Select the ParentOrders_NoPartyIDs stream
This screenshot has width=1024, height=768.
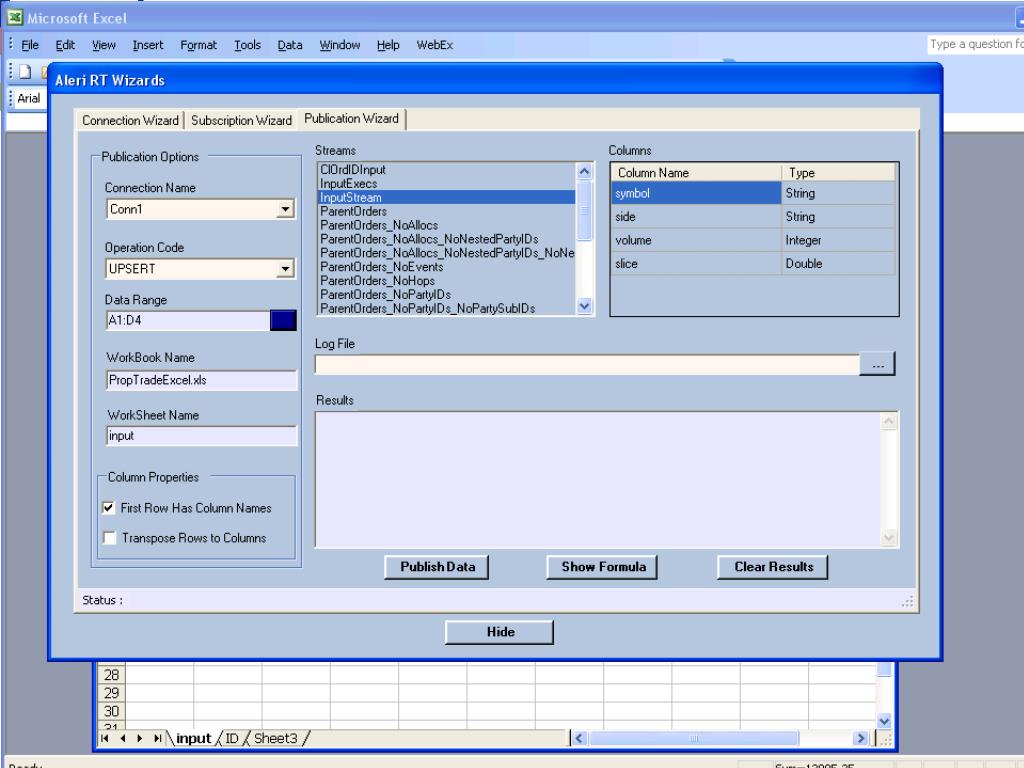[x=447, y=295]
